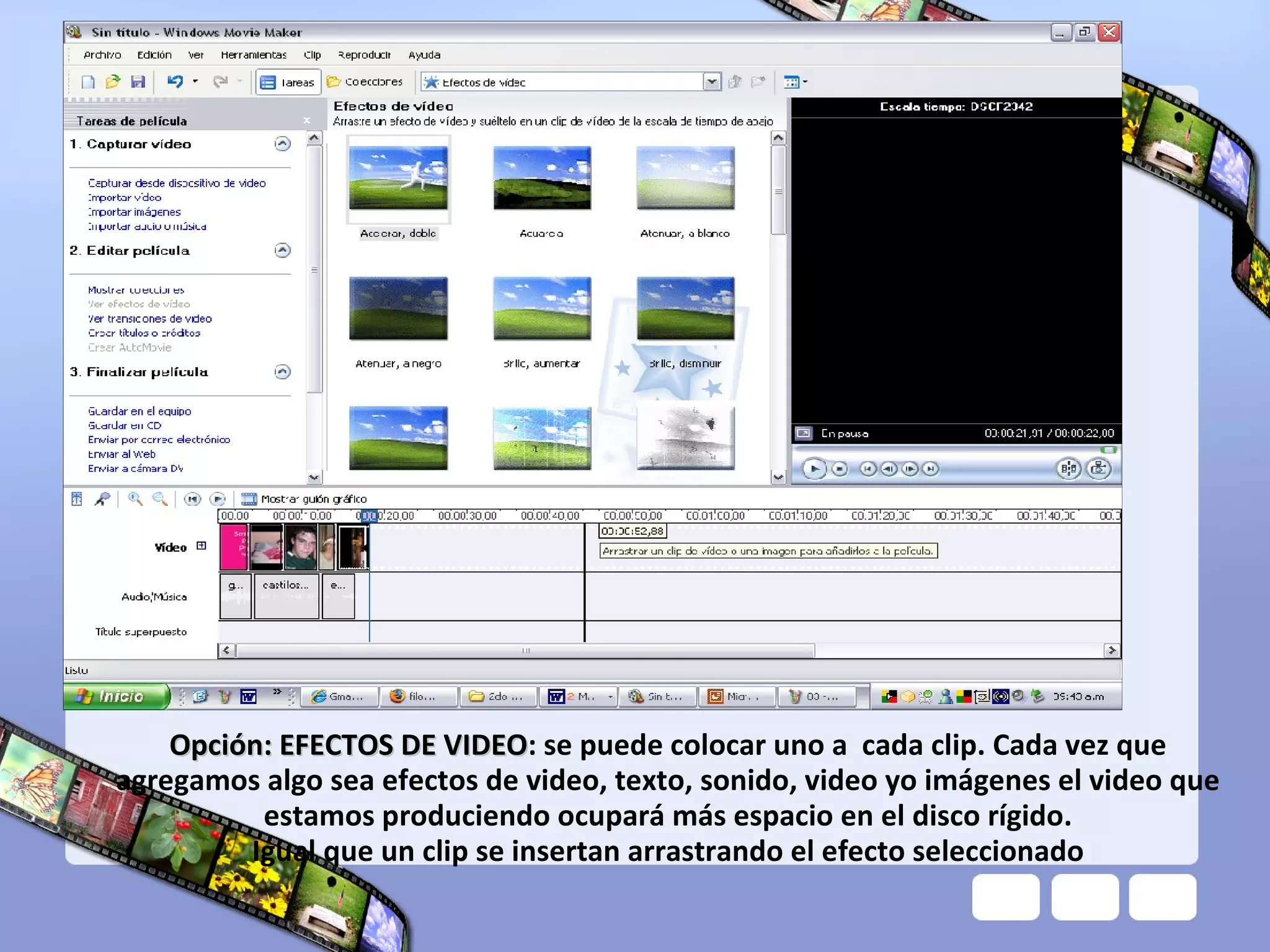Screen dimensions: 1270x952
Task: Open the audio levels icon on timeline toolbar
Action: point(77,499)
